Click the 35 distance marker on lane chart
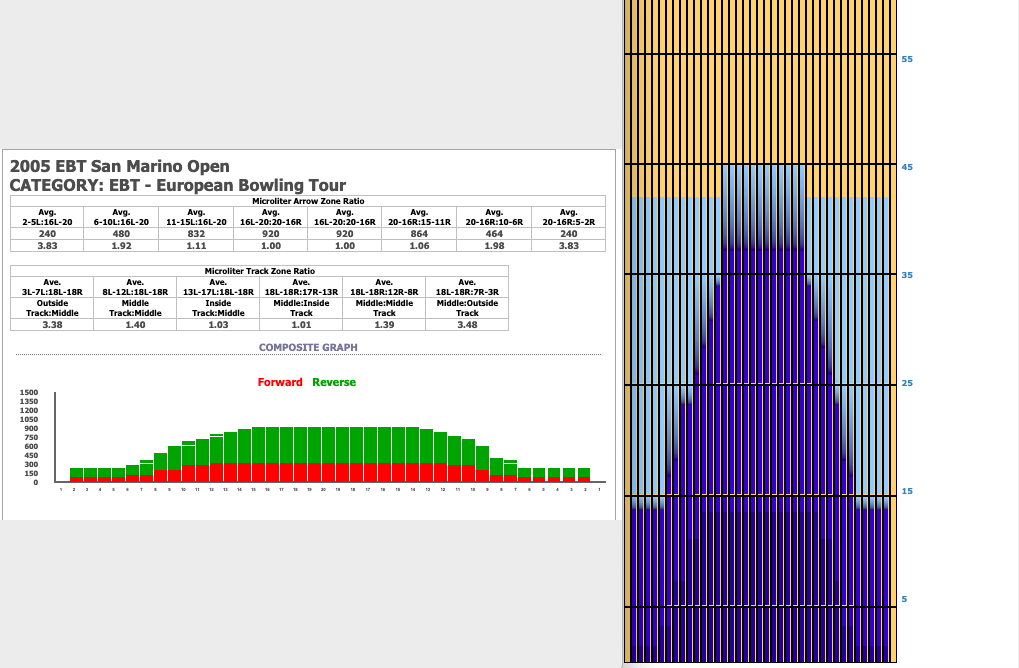The image size is (1019, 668). (x=907, y=275)
